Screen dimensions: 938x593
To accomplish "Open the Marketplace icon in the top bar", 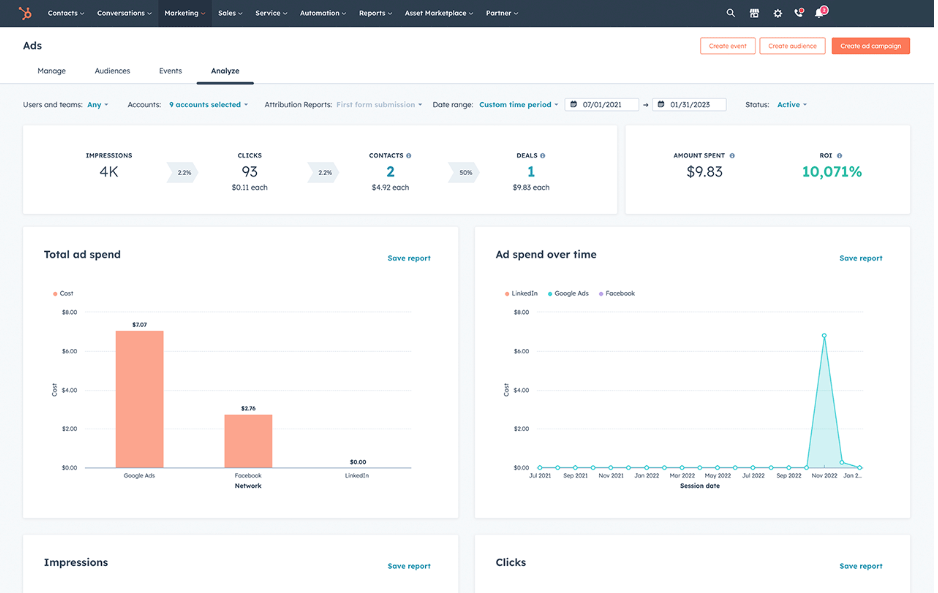I will coord(754,13).
